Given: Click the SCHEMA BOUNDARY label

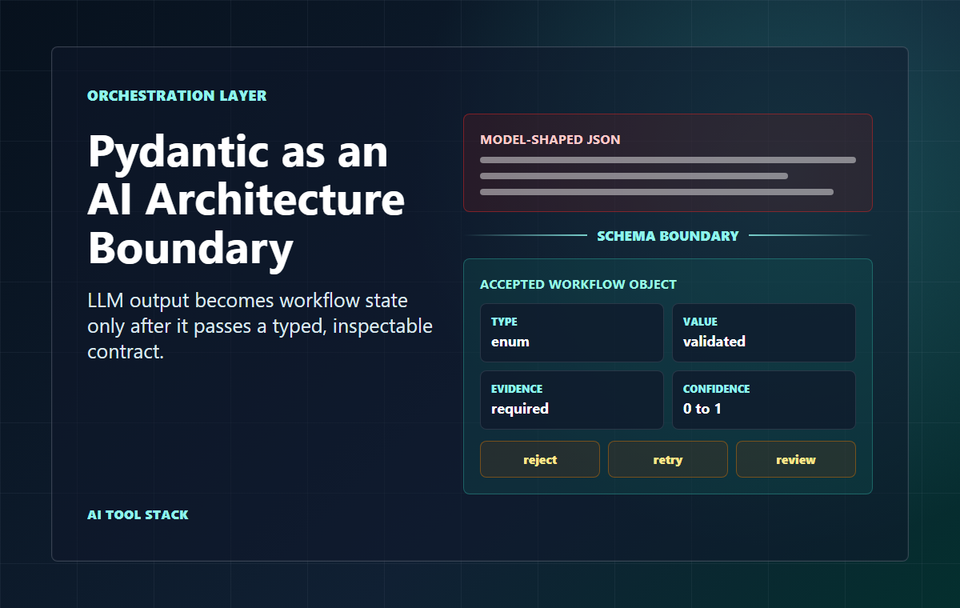Looking at the screenshot, I should [x=667, y=236].
